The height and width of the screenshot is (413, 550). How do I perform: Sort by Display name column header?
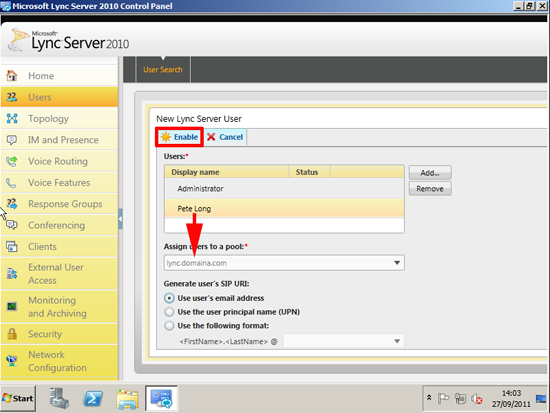point(226,172)
